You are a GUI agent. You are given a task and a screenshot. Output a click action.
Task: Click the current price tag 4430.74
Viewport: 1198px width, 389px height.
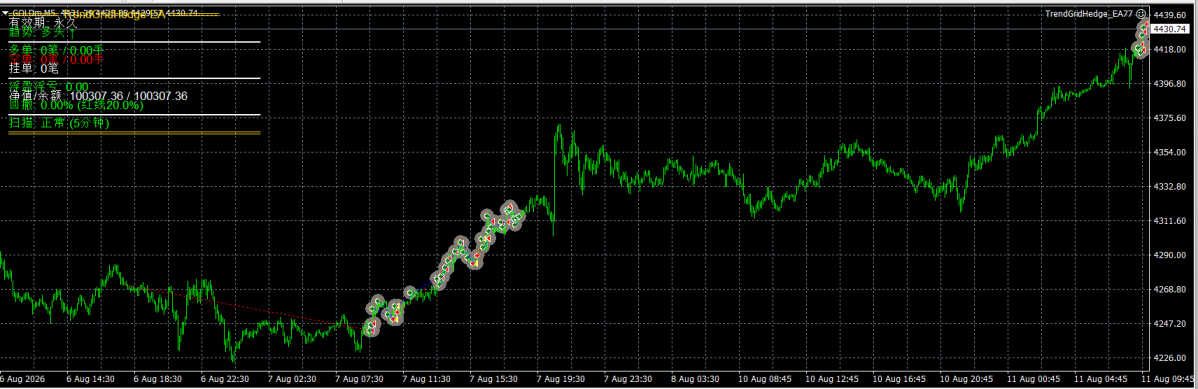tap(1170, 29)
